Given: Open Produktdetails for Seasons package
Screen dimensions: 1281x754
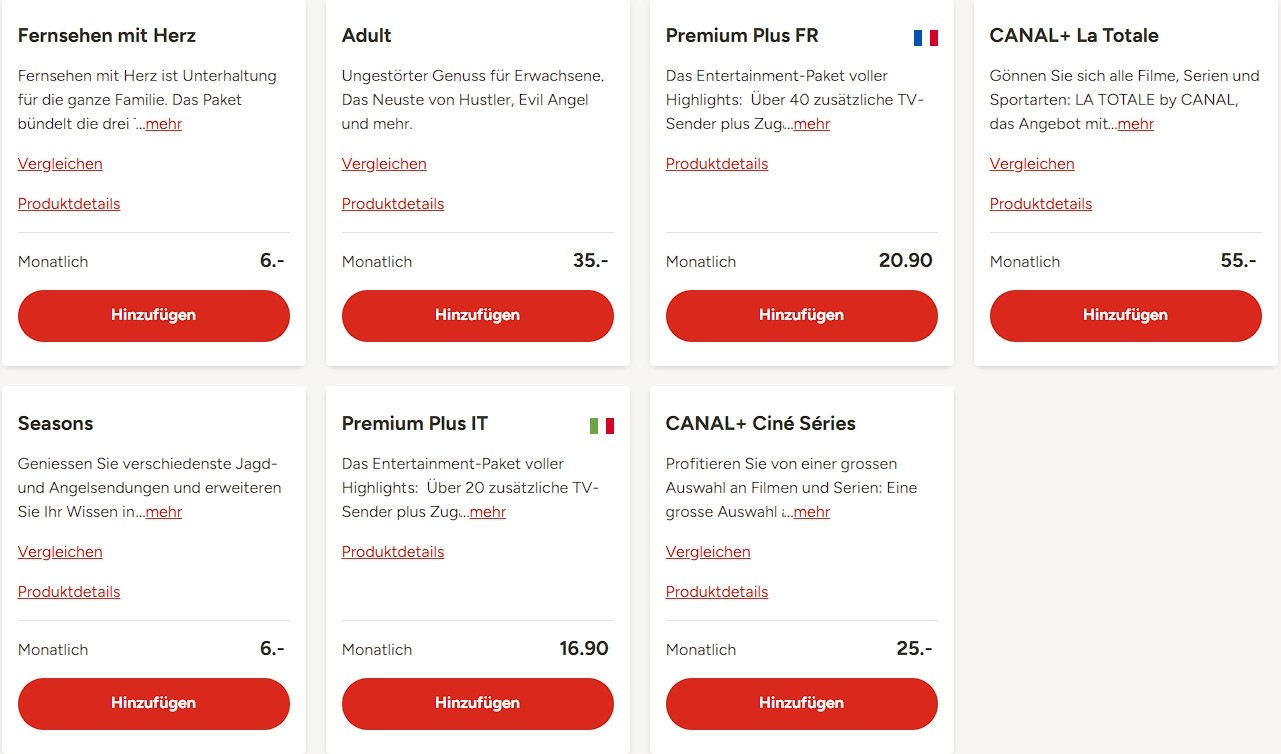Looking at the screenshot, I should [69, 592].
